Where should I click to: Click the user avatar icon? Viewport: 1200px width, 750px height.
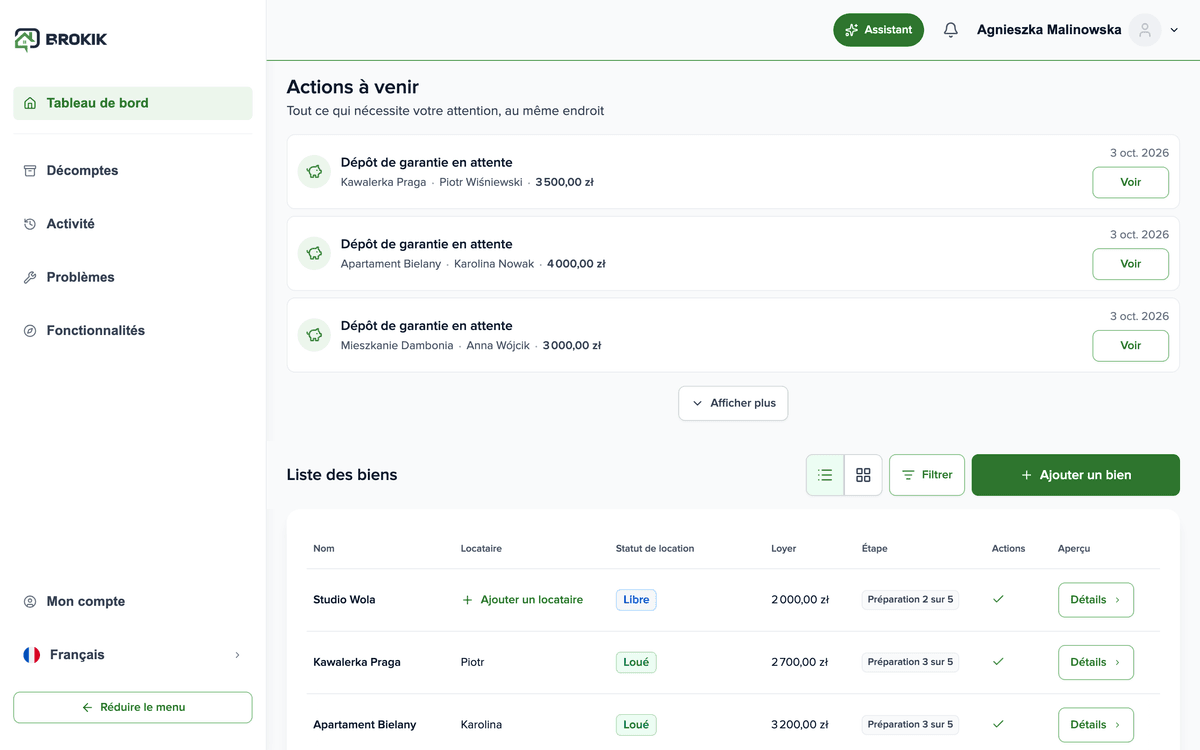click(x=1145, y=30)
